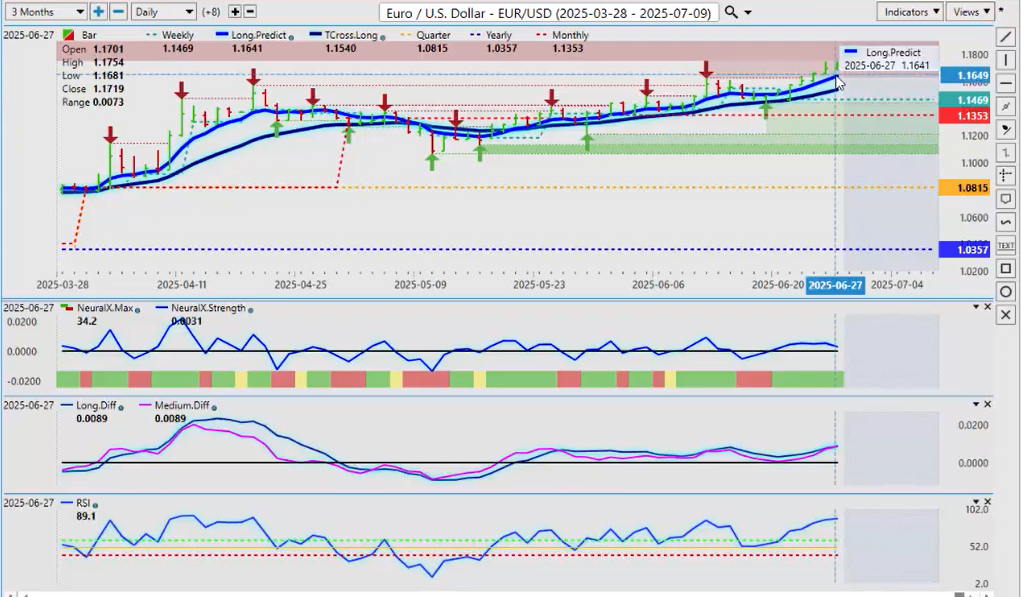
Task: Select the horizontal line drawing tool
Action: coord(1006,82)
